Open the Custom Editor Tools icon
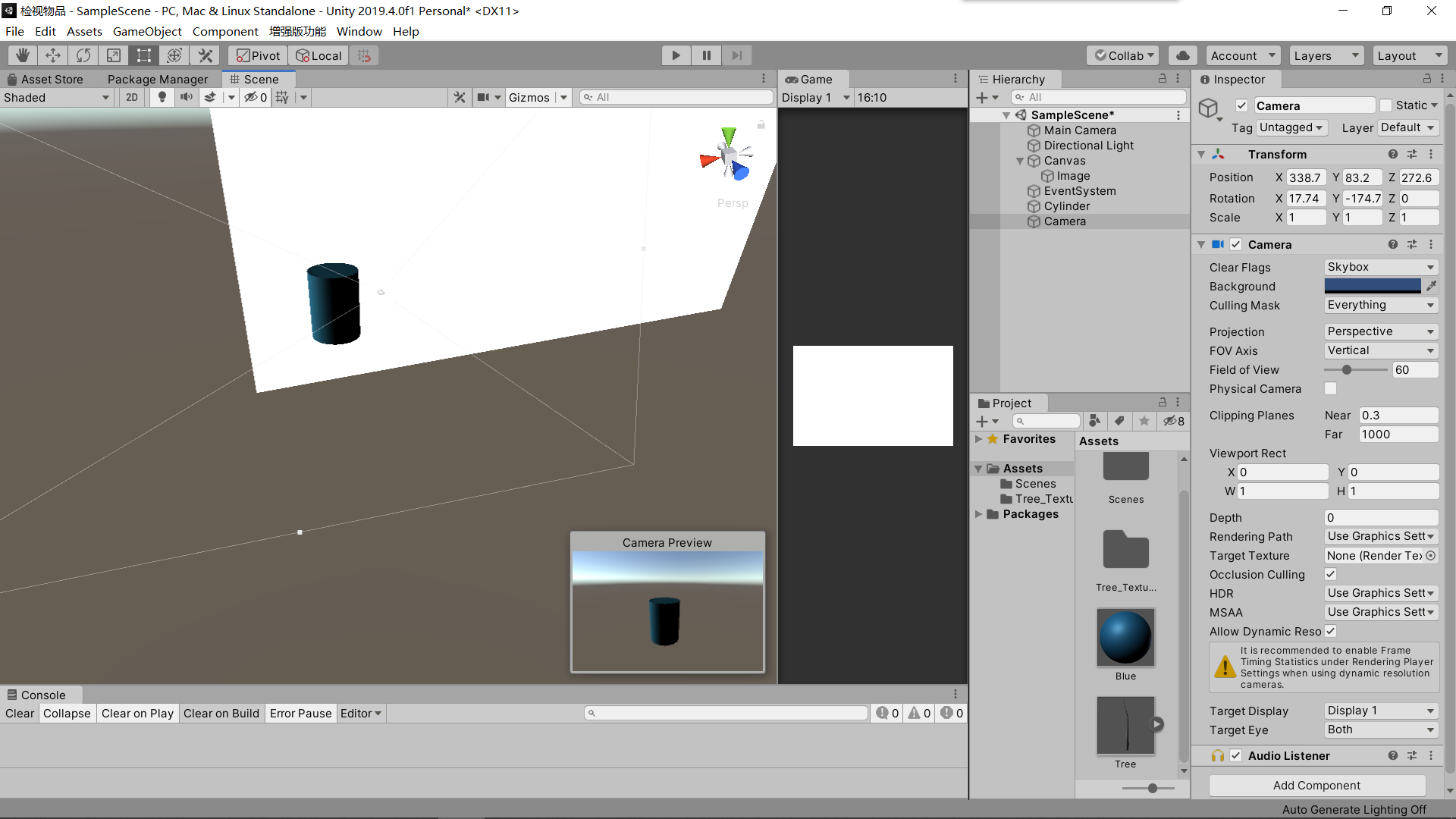This screenshot has width=1456, height=819. click(205, 55)
